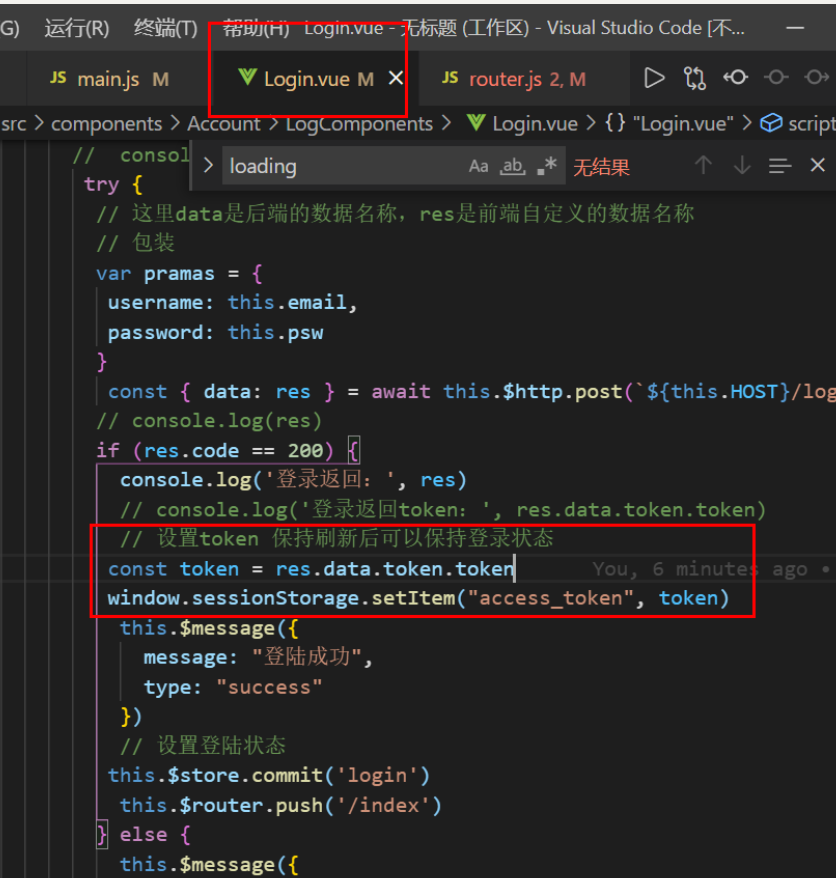Close the find widget
This screenshot has height=878, width=836.
click(x=818, y=165)
